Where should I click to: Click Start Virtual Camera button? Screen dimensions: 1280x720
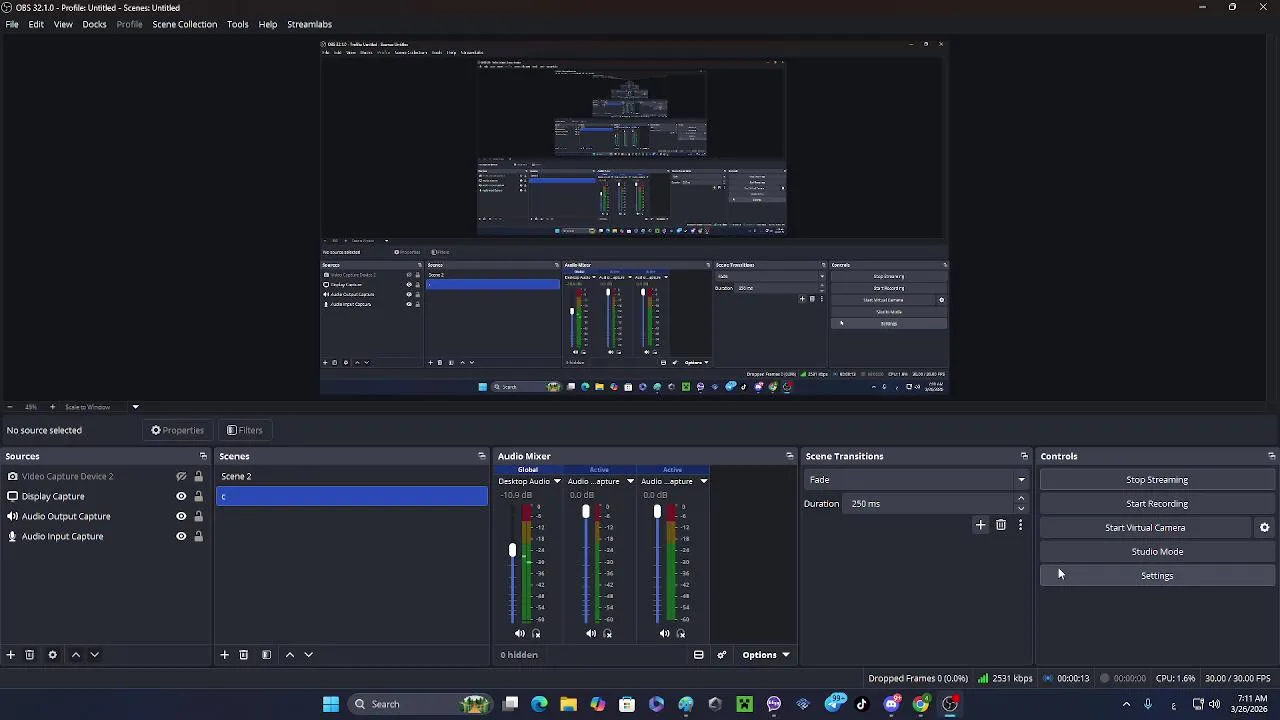point(1145,528)
